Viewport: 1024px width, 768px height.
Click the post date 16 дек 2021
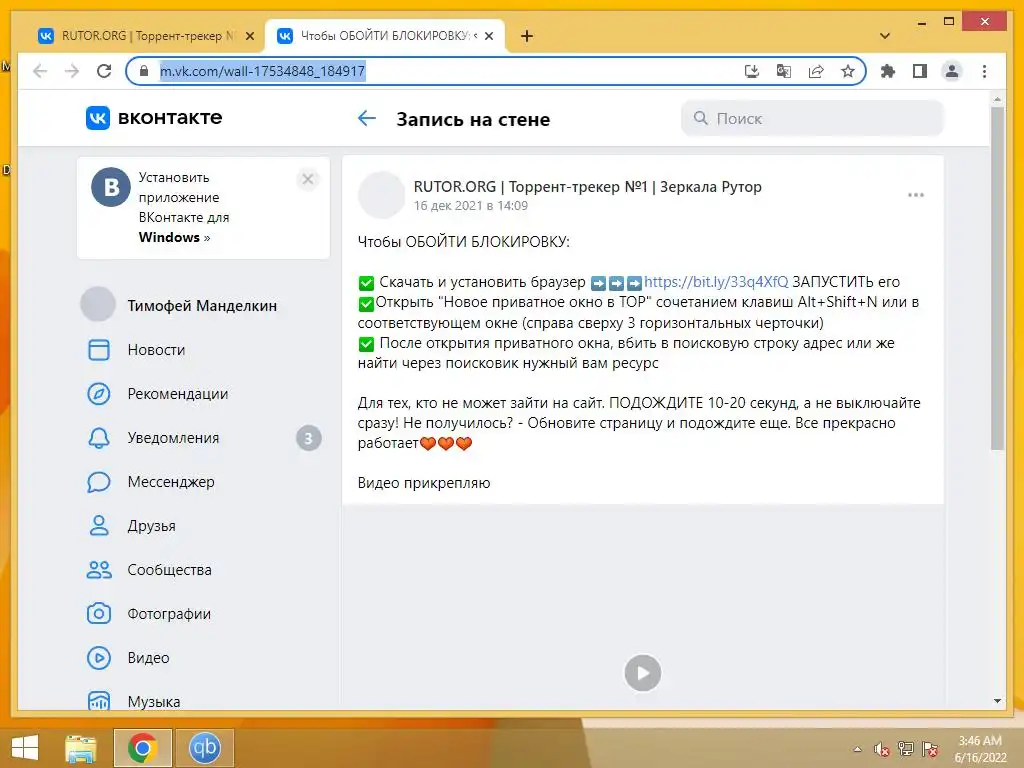pyautogui.click(x=470, y=206)
